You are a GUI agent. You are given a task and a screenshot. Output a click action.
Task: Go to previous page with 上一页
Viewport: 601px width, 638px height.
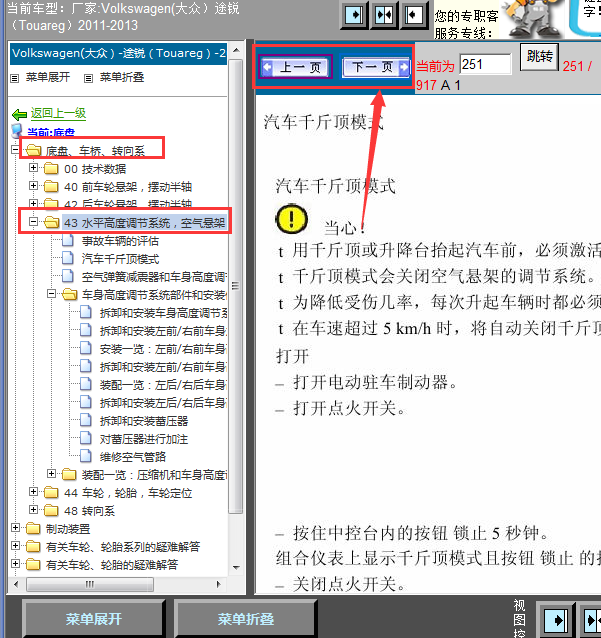tap(295, 67)
